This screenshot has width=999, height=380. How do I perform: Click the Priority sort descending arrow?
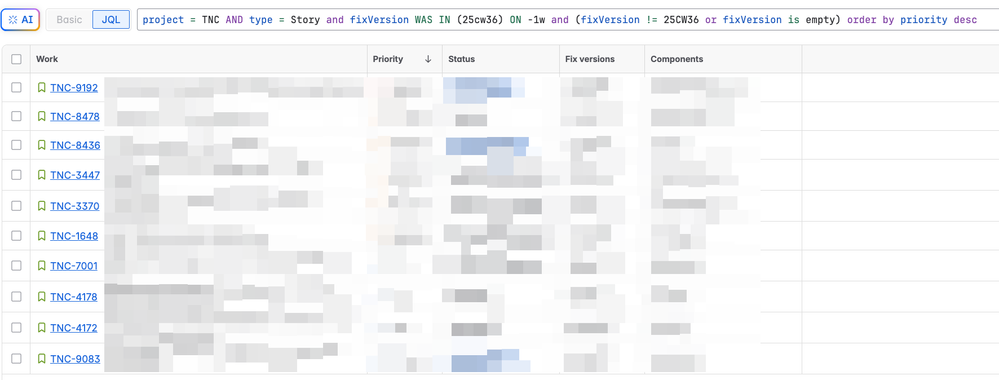428,59
